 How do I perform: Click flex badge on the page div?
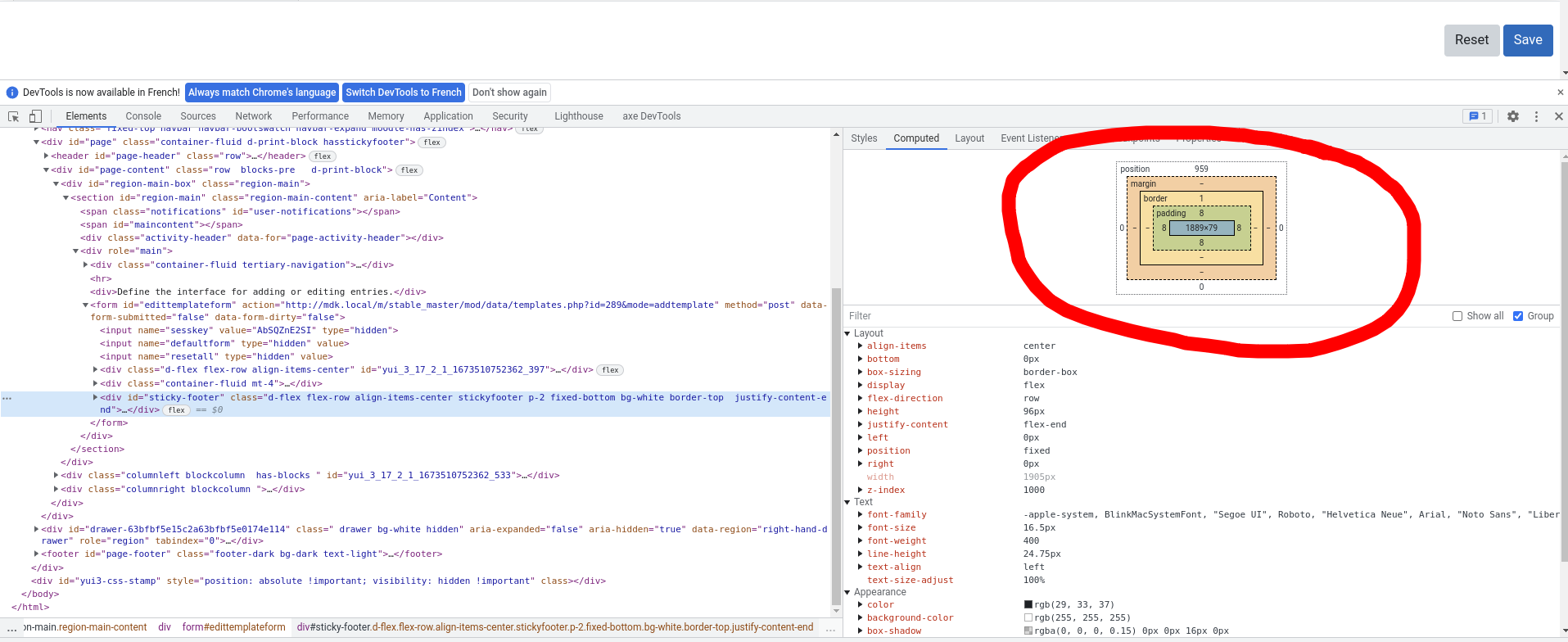(x=432, y=142)
